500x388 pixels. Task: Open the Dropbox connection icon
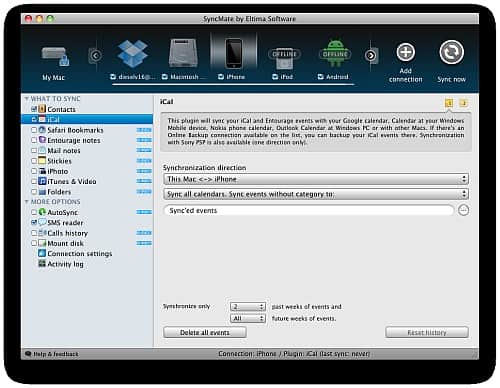point(133,54)
